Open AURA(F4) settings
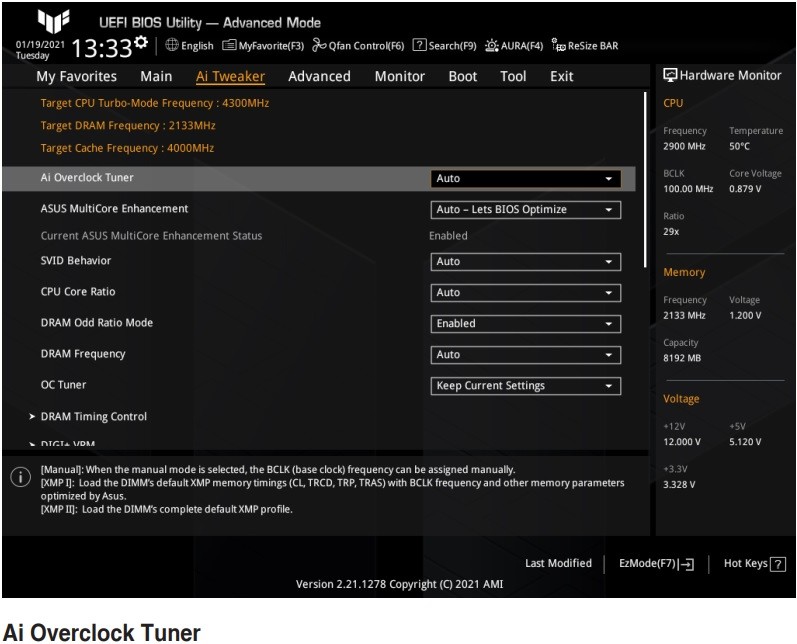 pyautogui.click(x=514, y=45)
